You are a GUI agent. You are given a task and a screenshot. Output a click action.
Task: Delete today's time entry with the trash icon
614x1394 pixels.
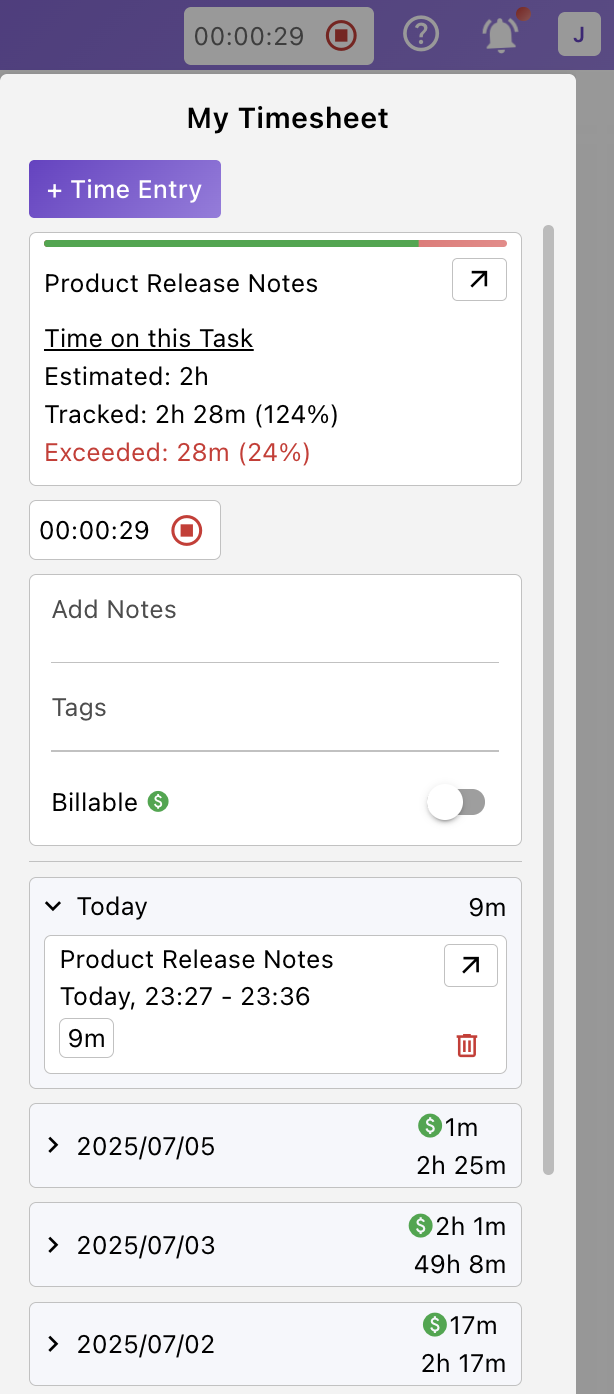click(467, 1044)
